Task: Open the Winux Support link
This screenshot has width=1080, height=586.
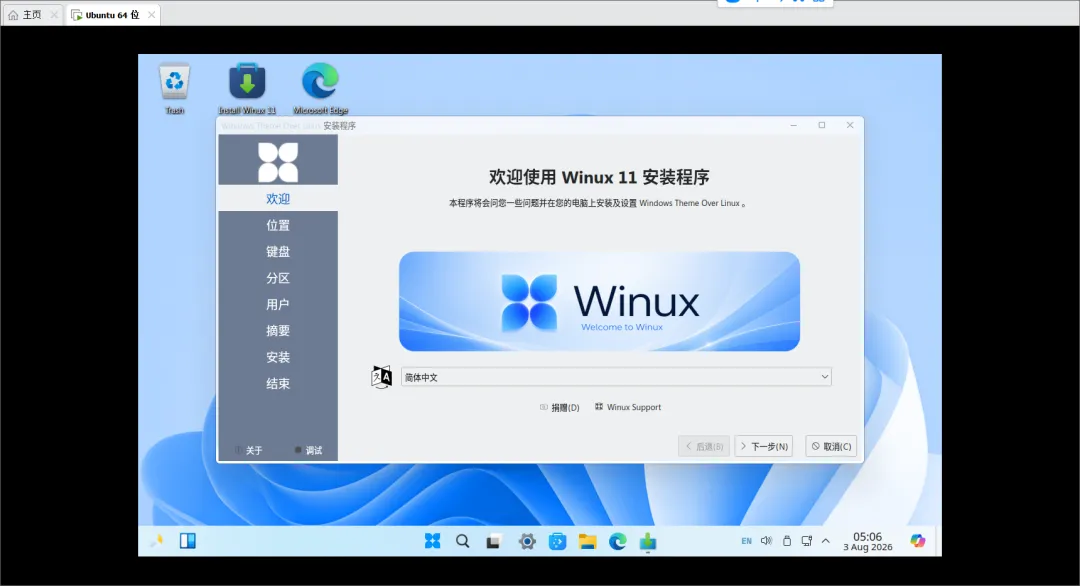Action: (628, 408)
